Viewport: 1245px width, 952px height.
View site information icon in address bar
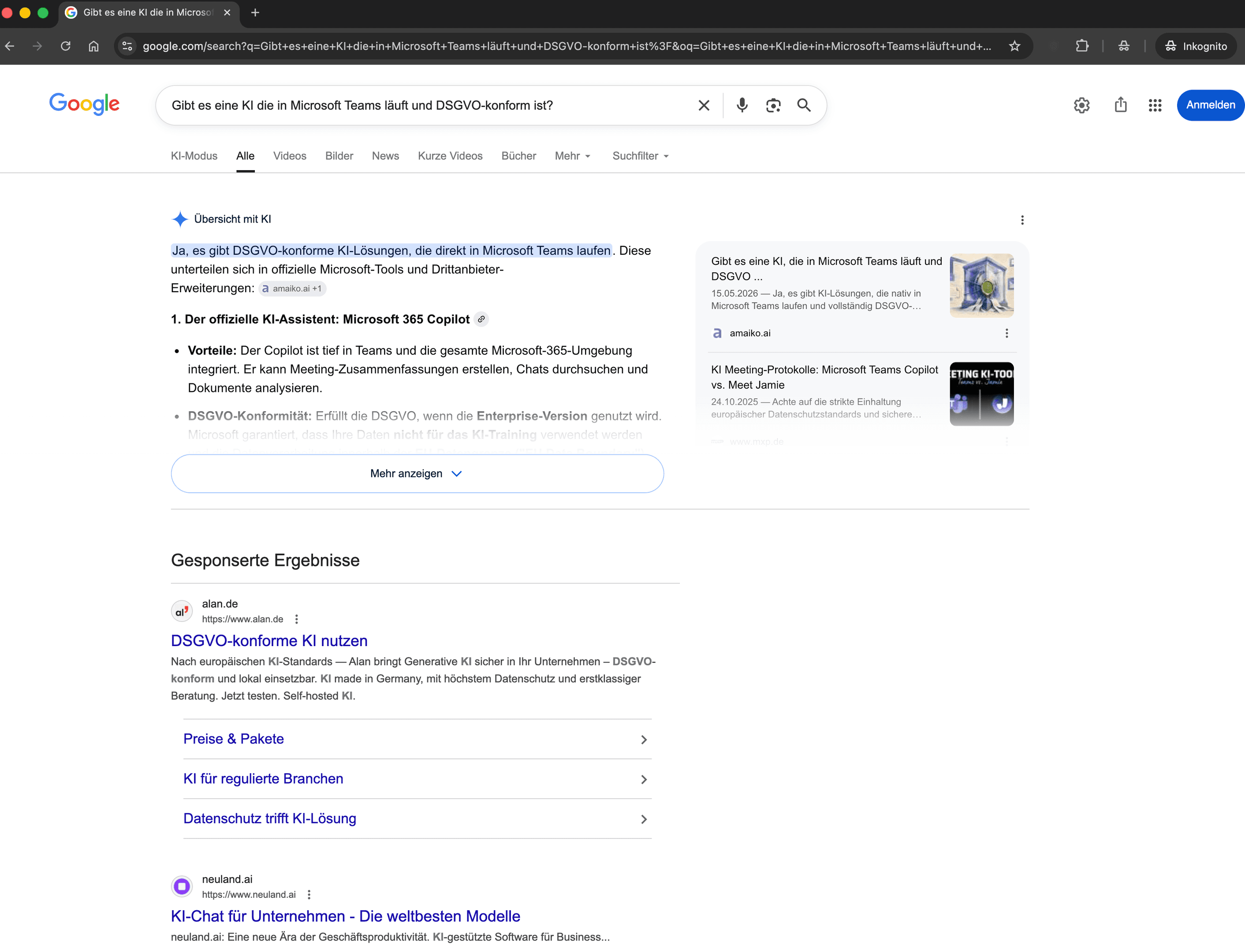click(x=127, y=46)
